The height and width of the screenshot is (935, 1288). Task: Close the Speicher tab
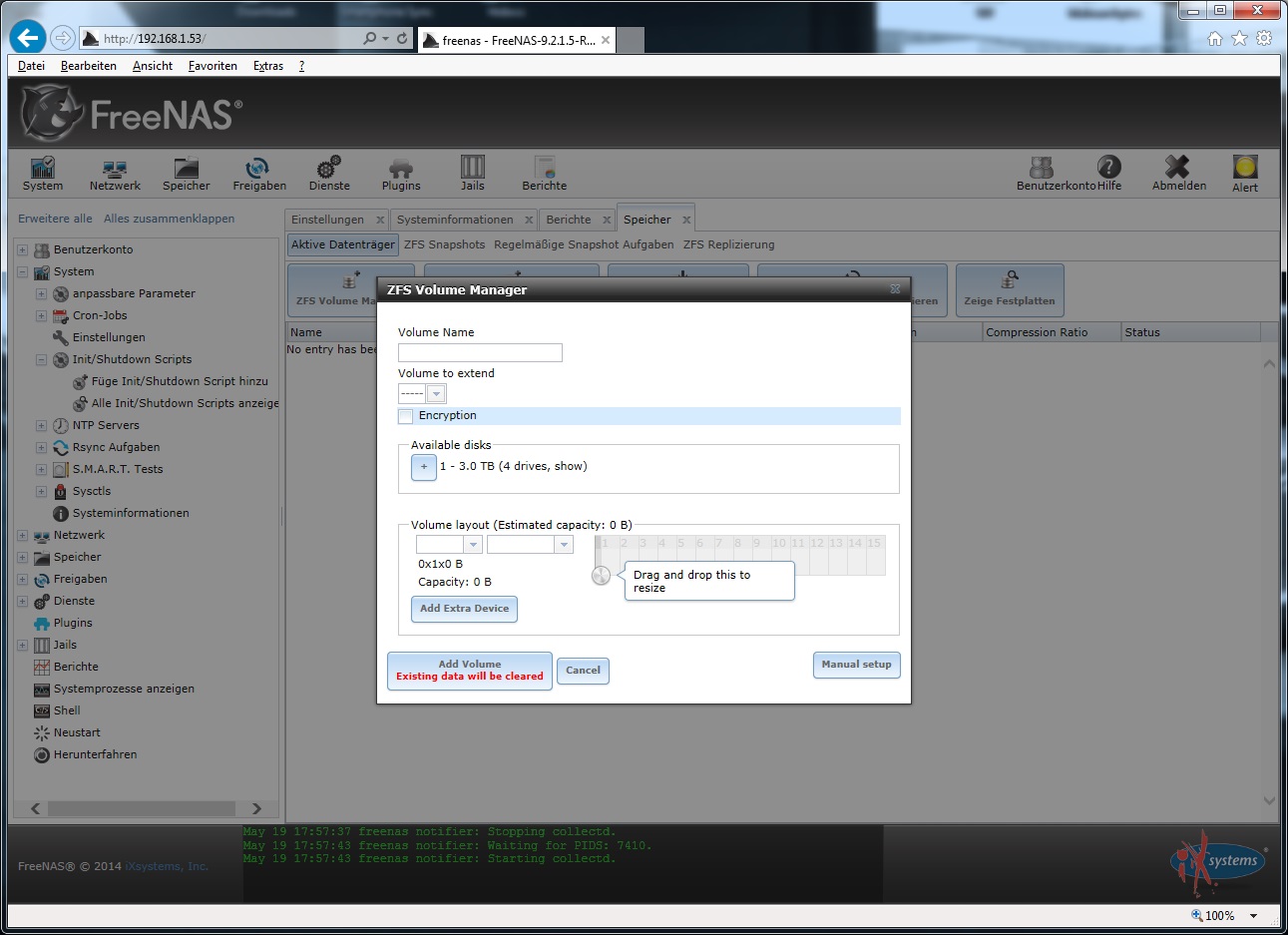point(686,220)
